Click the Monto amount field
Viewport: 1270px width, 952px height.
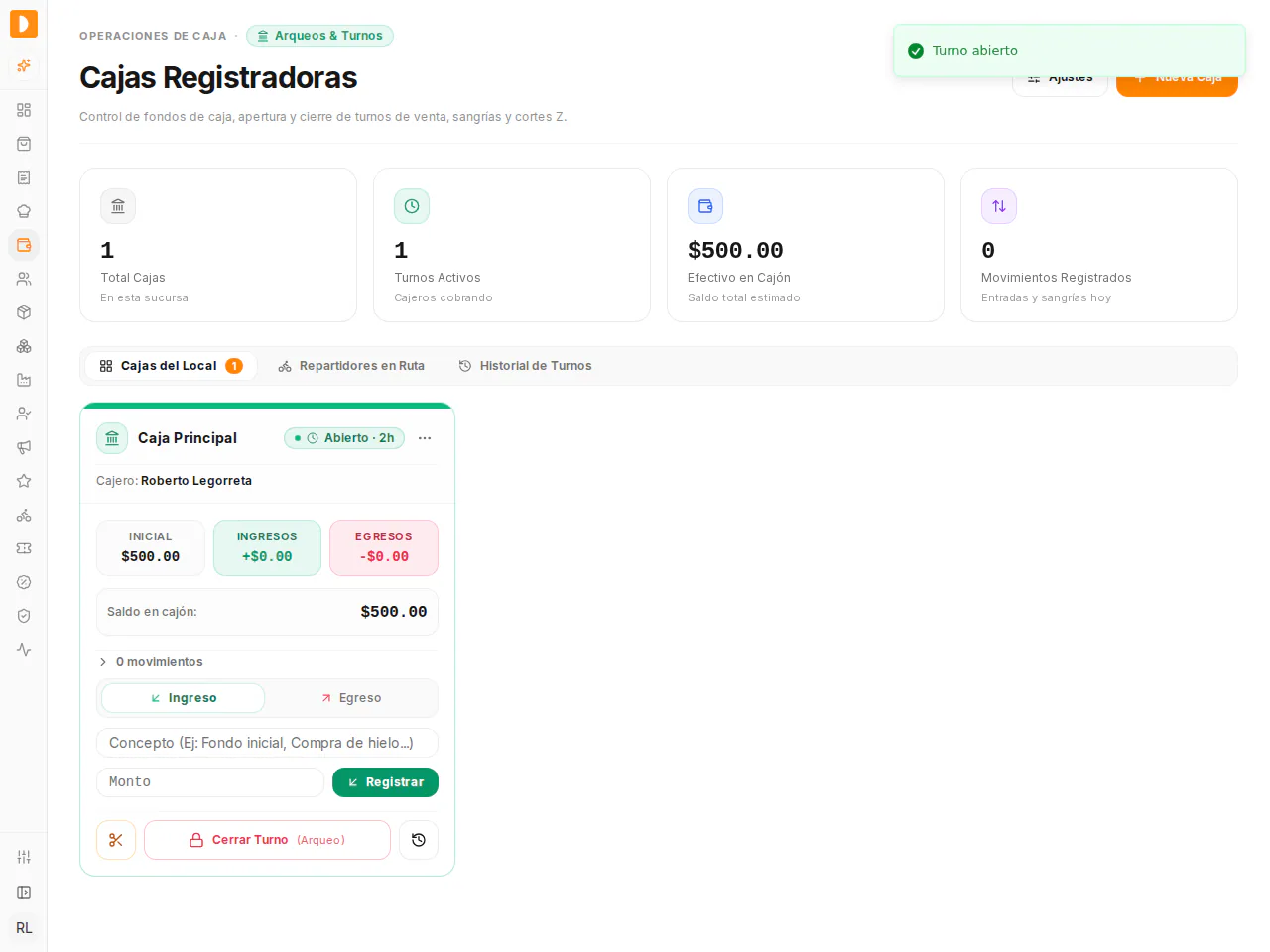tap(210, 782)
